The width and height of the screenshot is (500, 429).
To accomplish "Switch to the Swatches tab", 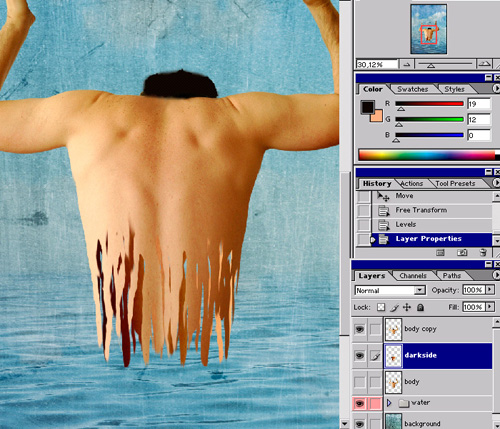I will [413, 89].
